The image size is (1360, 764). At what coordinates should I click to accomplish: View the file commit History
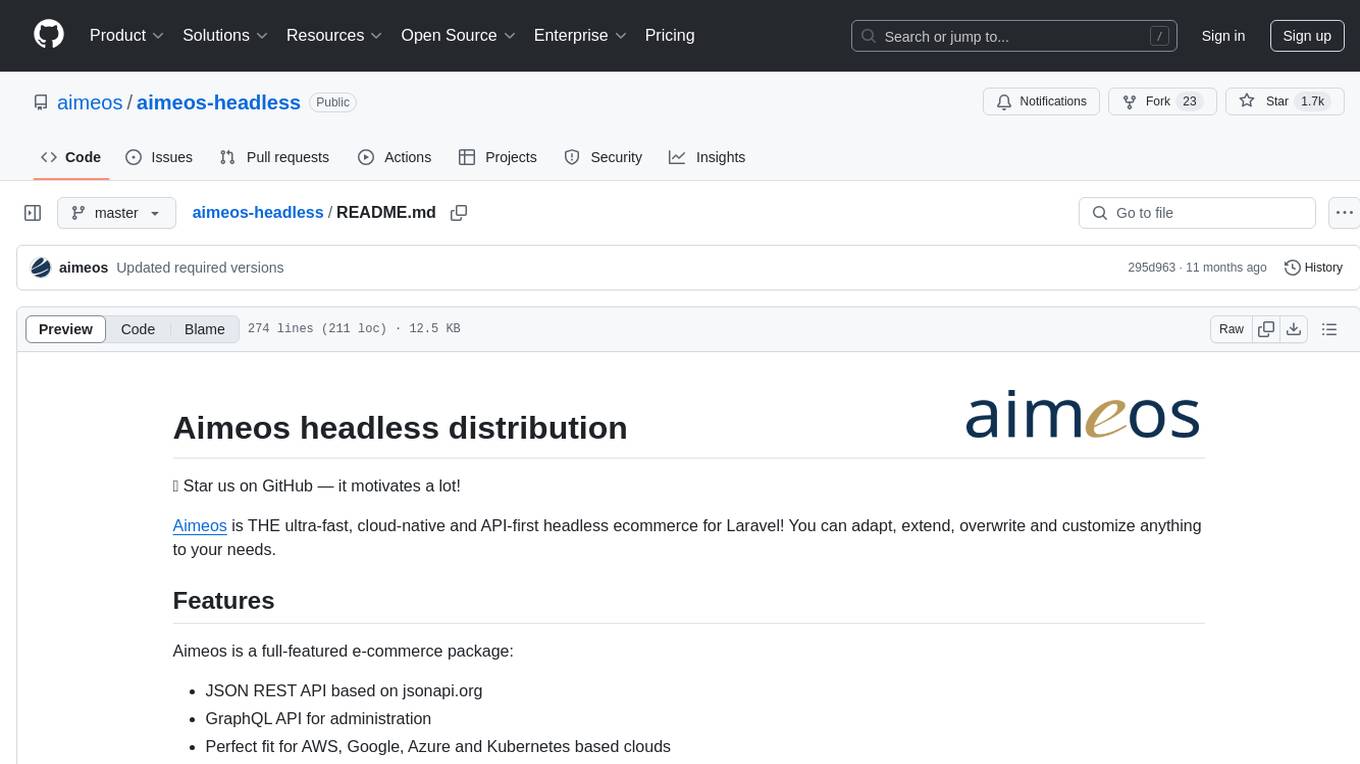[1313, 268]
